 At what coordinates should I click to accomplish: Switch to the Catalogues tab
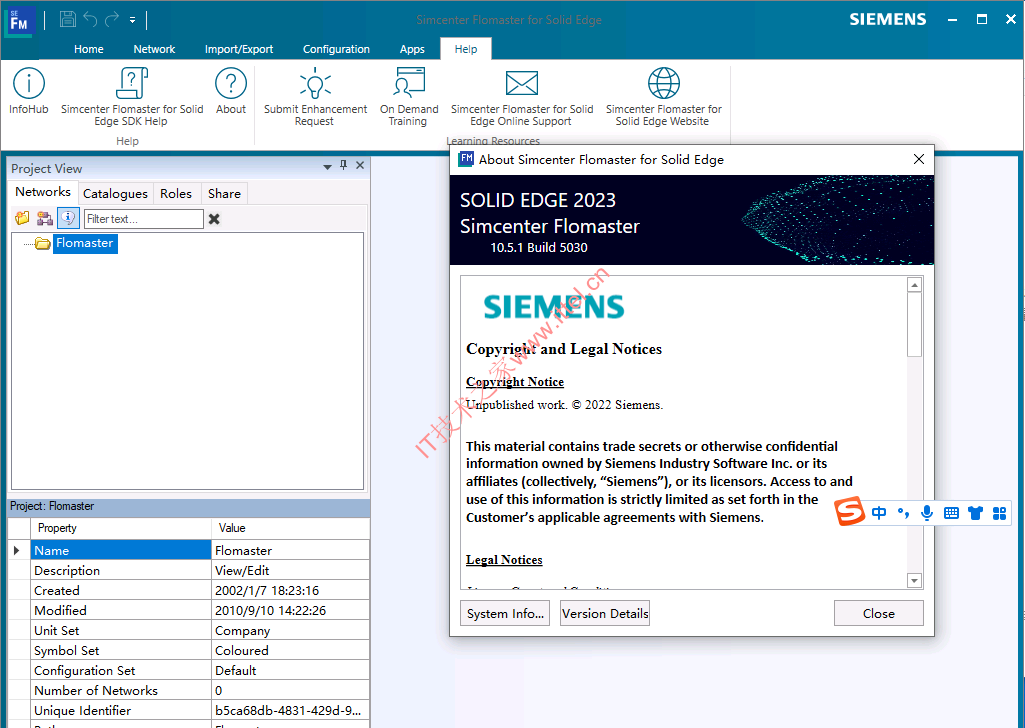pos(115,193)
